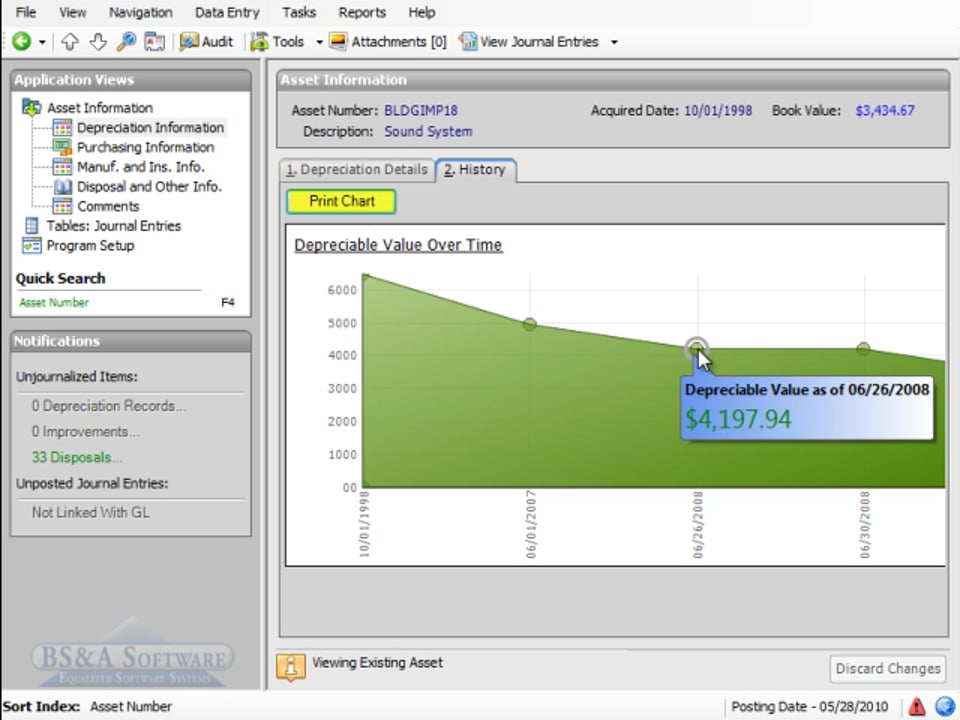Click the Audit toolbar icon

[x=189, y=42]
